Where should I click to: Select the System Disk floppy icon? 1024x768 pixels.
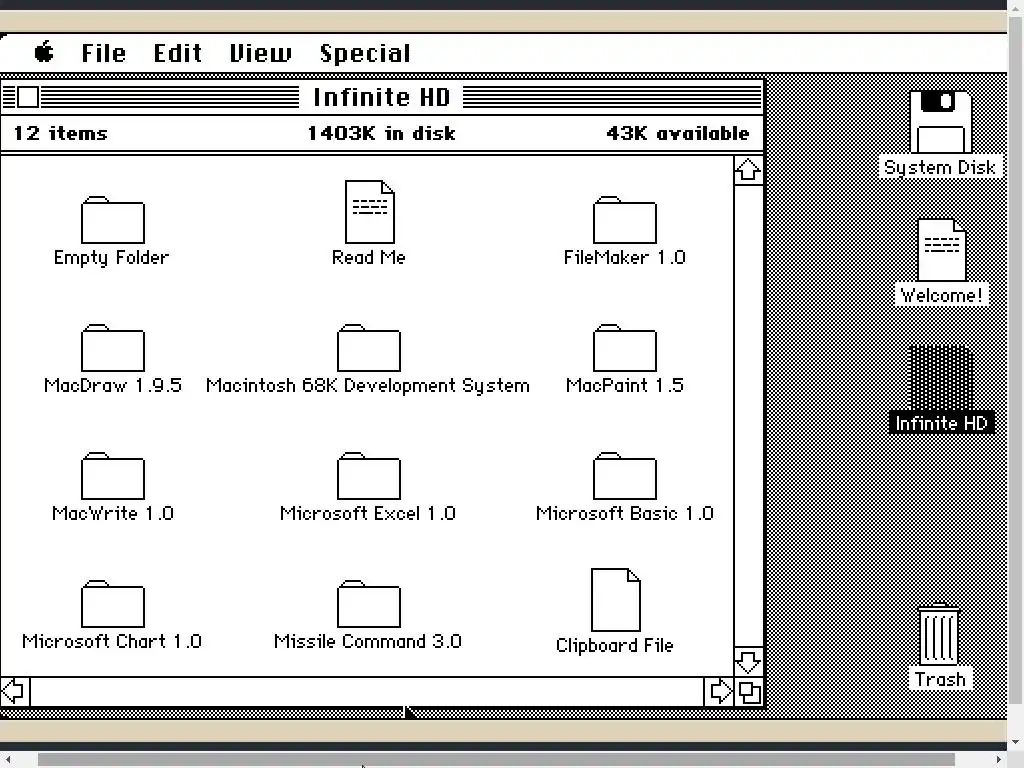(940, 122)
